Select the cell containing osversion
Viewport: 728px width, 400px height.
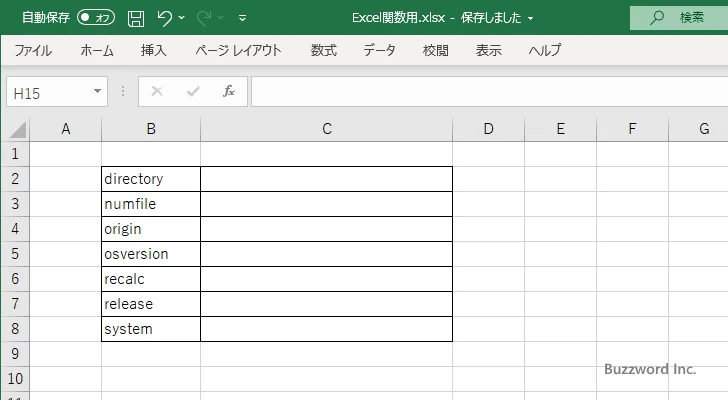(x=150, y=254)
